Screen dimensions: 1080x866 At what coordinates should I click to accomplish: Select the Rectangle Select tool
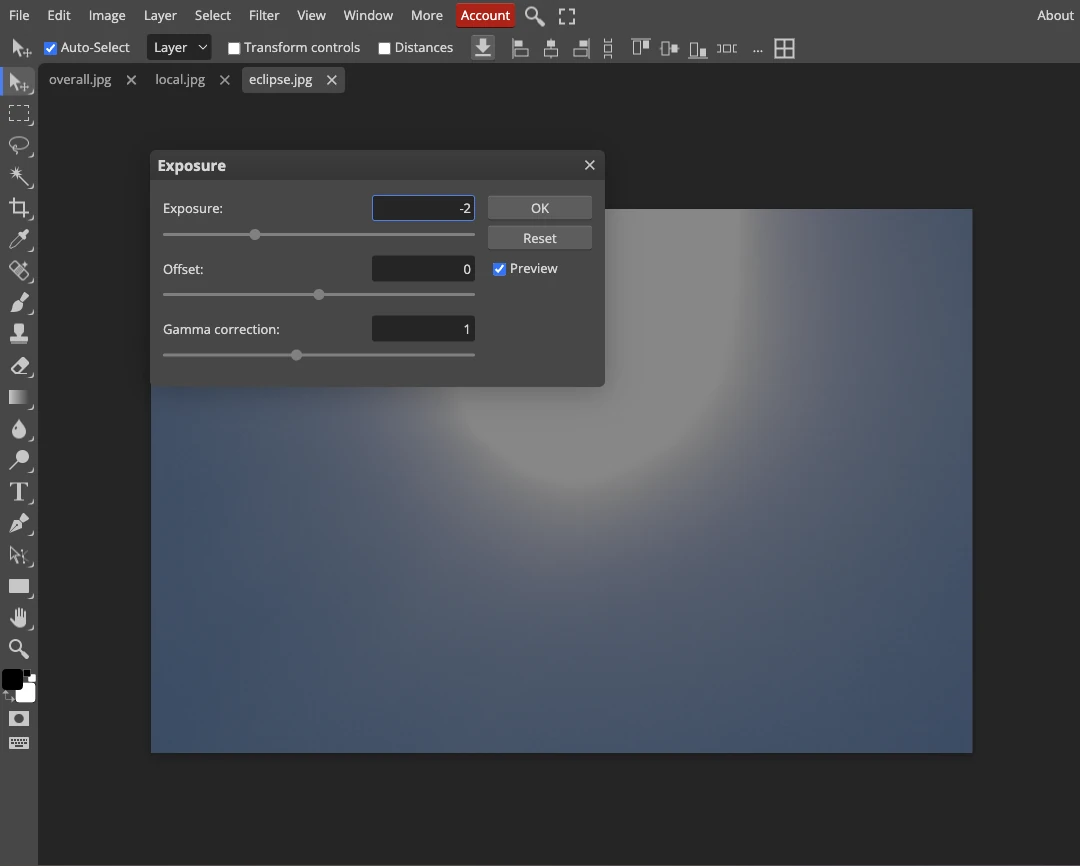(x=19, y=114)
